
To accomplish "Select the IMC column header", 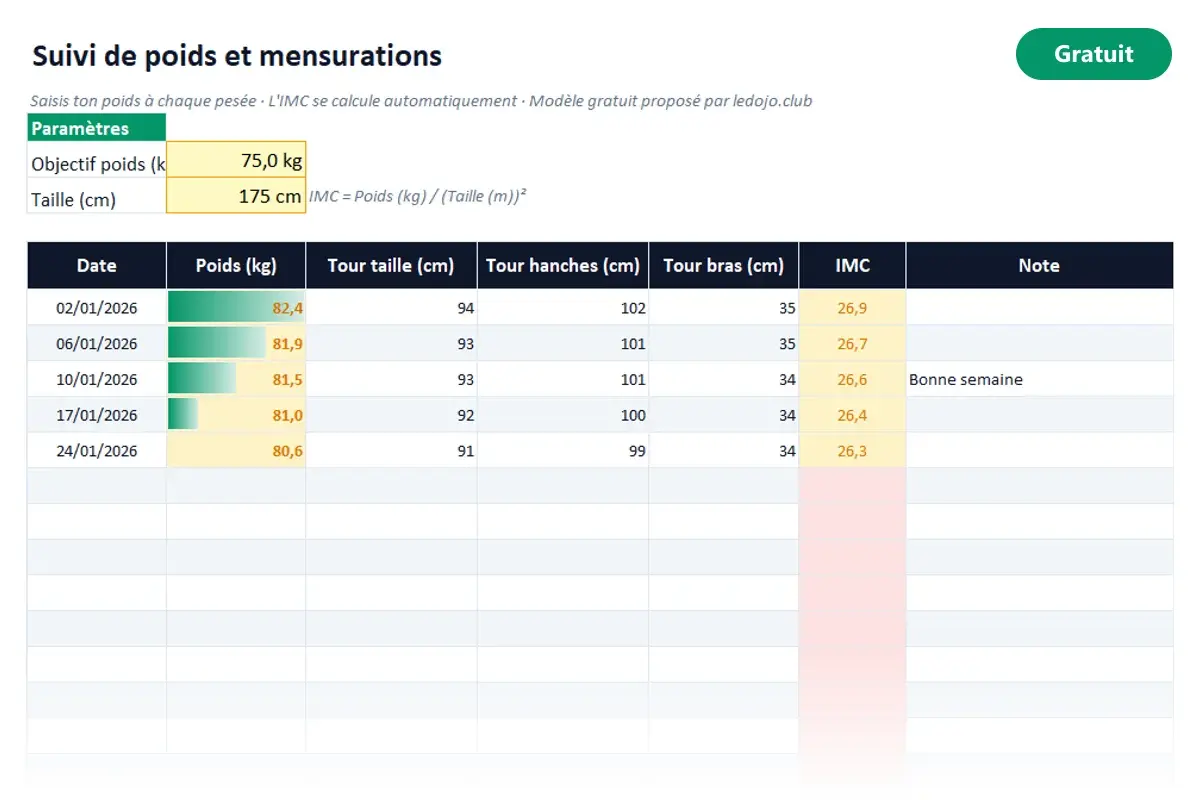I will point(853,266).
